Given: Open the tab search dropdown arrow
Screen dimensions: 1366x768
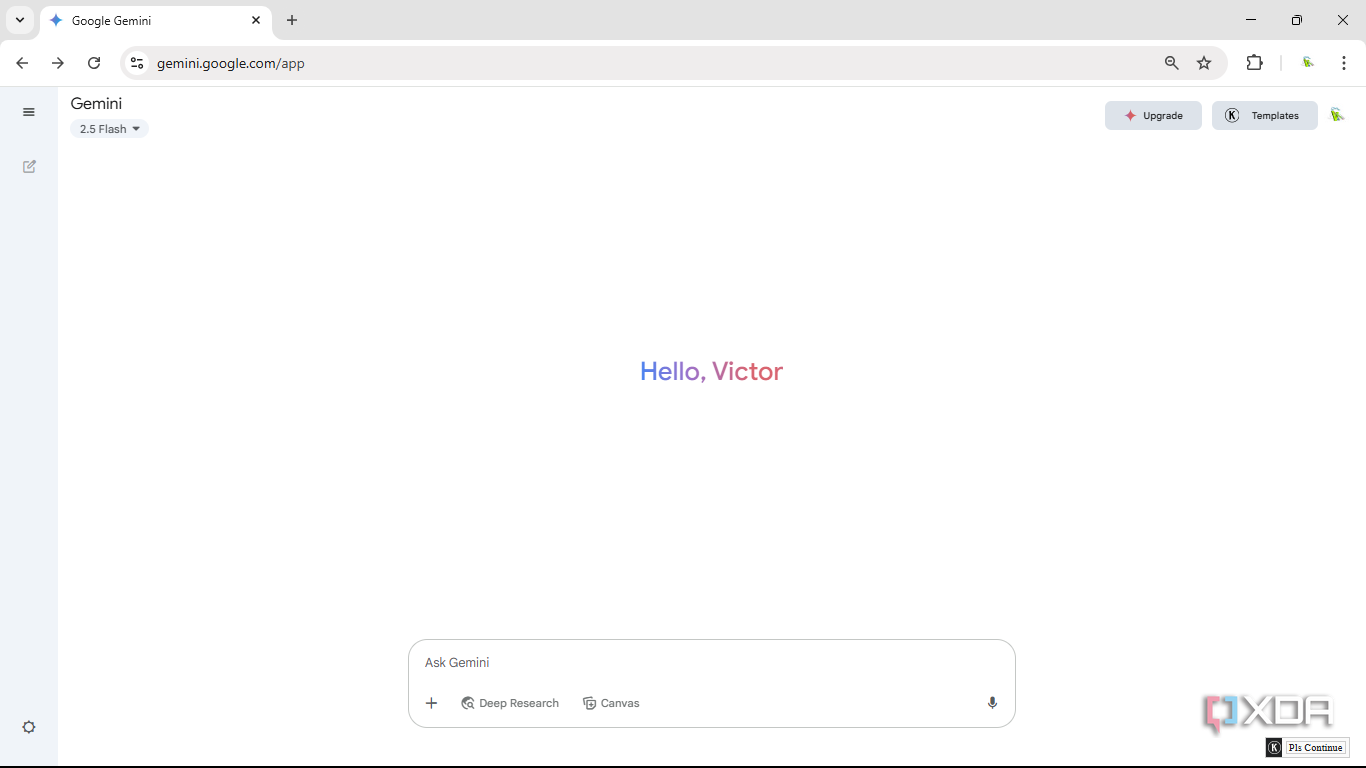Looking at the screenshot, I should click(x=19, y=20).
